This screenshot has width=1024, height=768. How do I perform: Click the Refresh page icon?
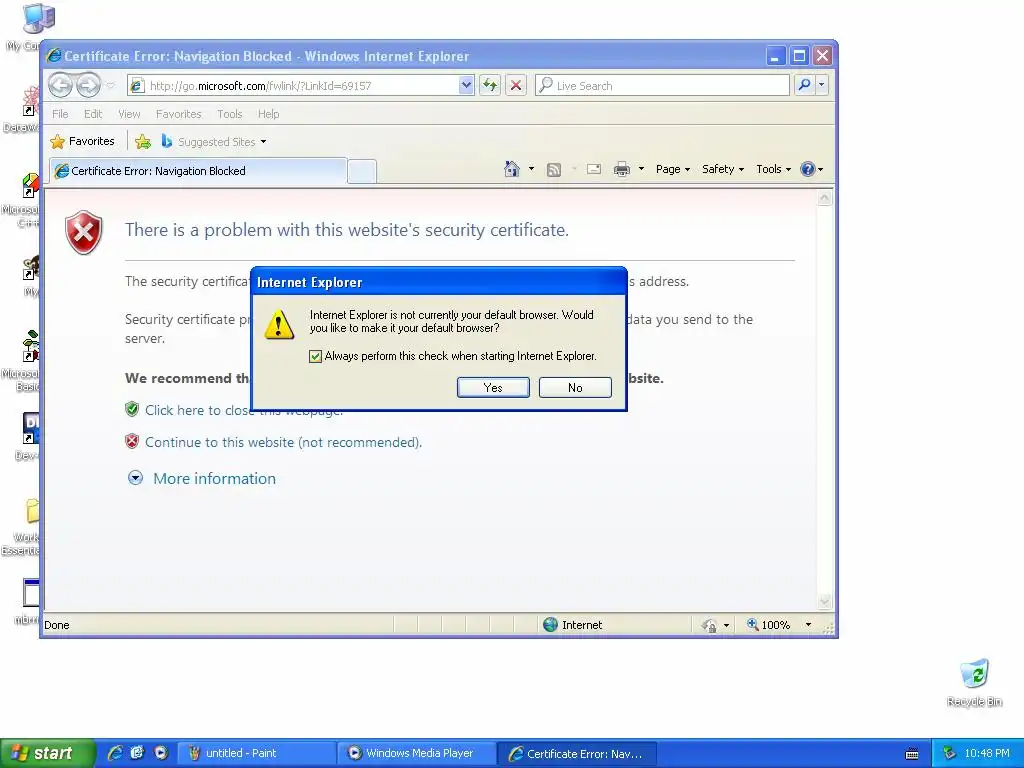click(490, 85)
